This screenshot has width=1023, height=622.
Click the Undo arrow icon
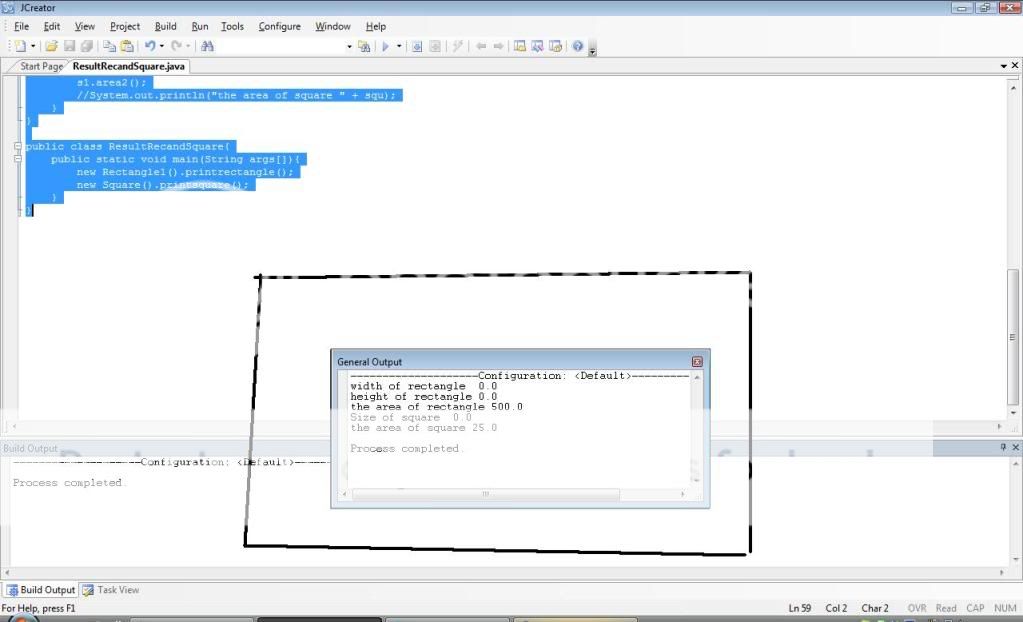pyautogui.click(x=149, y=46)
